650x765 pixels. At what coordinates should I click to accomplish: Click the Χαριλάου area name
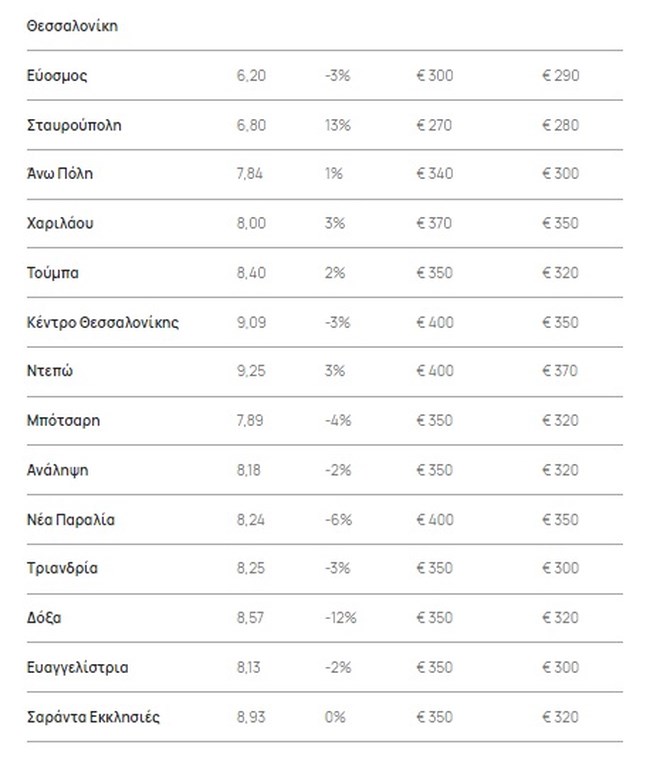(x=60, y=223)
